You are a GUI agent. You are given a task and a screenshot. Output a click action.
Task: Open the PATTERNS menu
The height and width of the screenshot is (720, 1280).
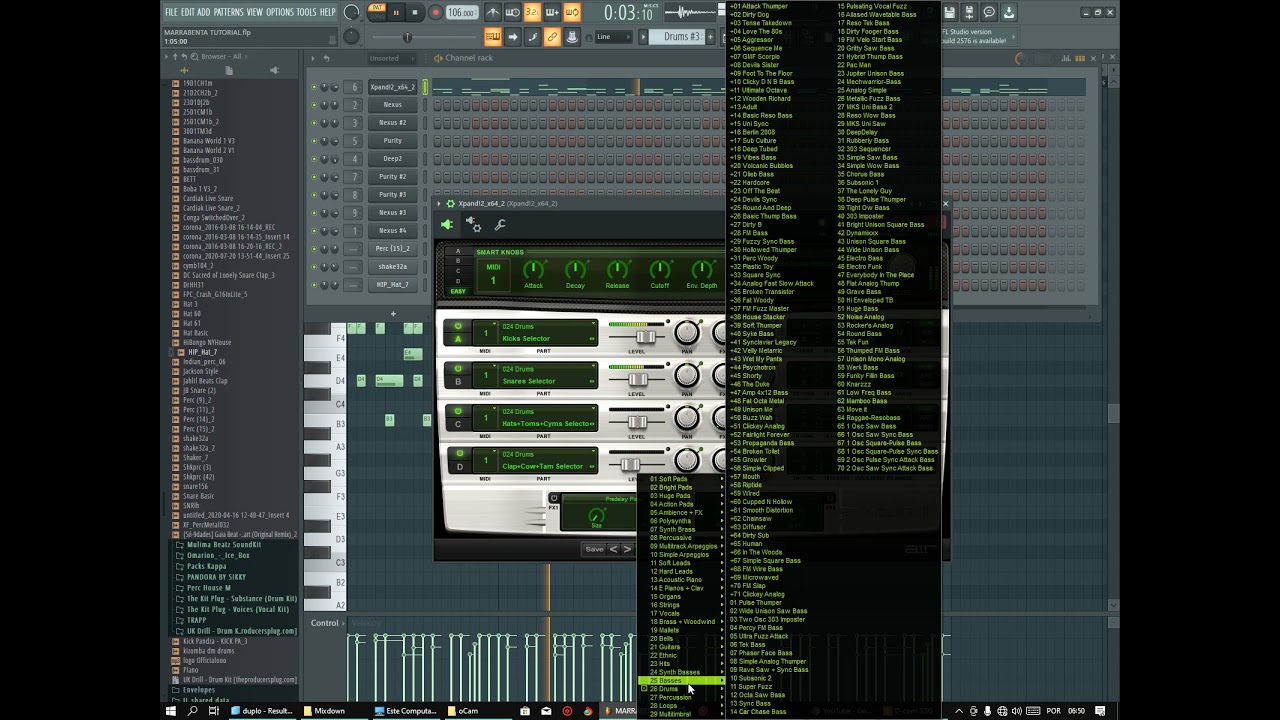point(228,12)
